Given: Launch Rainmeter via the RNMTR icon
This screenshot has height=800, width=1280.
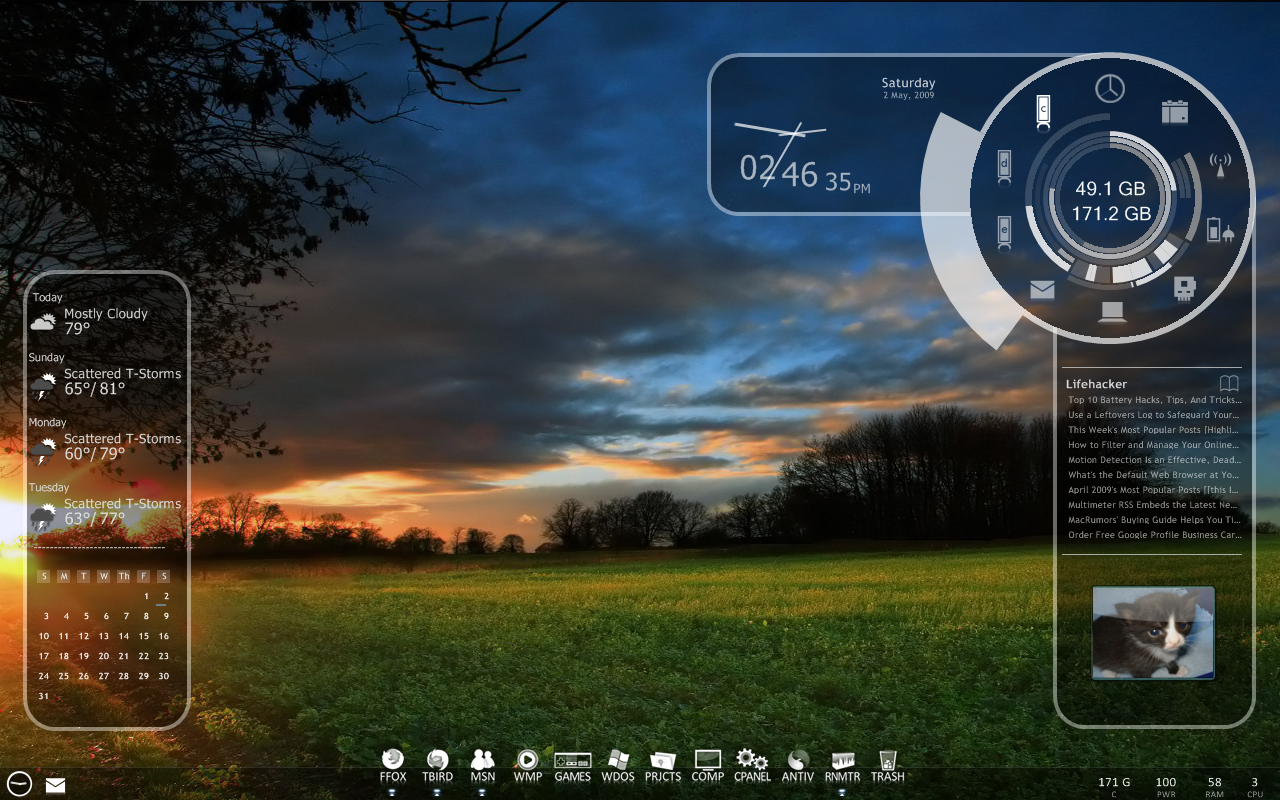Looking at the screenshot, I should click(x=843, y=761).
